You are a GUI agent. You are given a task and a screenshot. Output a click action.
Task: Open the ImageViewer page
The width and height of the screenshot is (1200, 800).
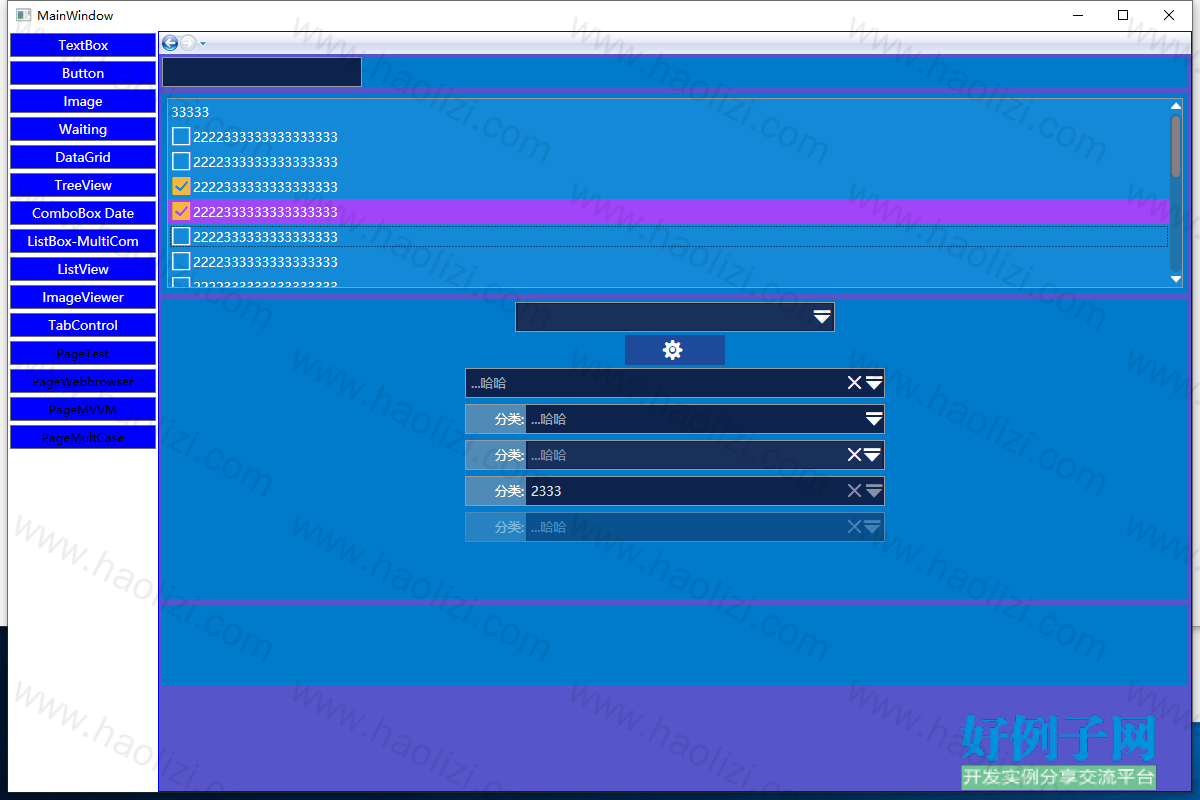coord(83,297)
